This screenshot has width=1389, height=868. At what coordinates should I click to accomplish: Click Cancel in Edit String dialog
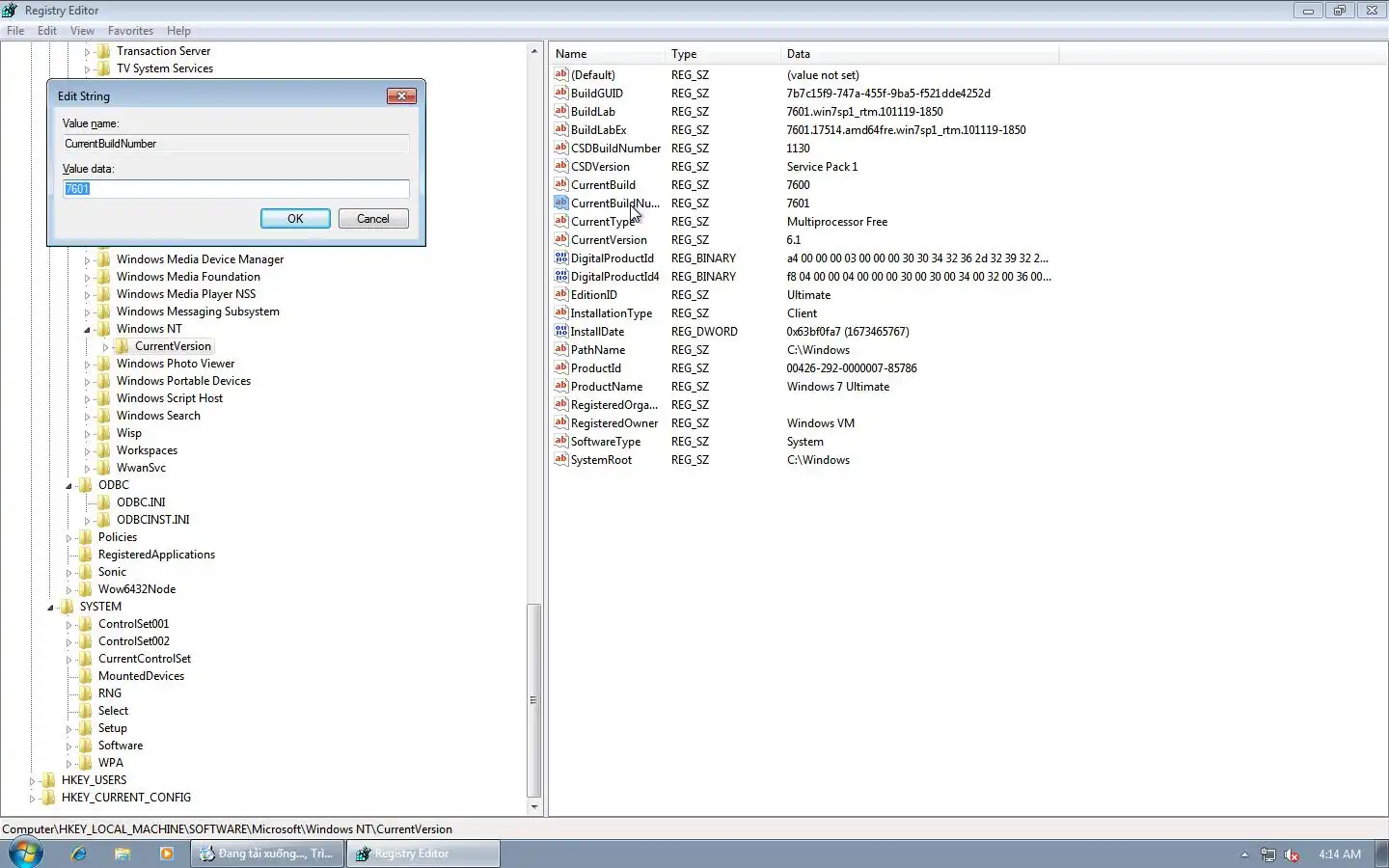[373, 219]
